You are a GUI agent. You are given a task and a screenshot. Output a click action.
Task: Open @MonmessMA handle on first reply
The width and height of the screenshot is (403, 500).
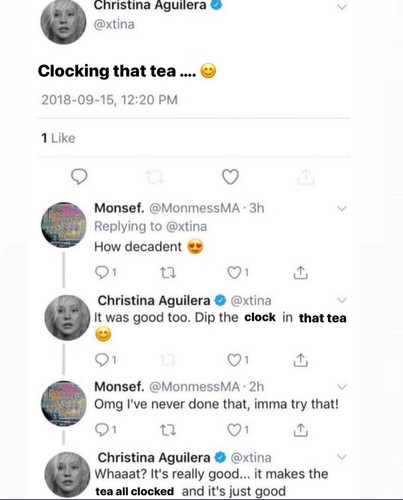(x=194, y=208)
